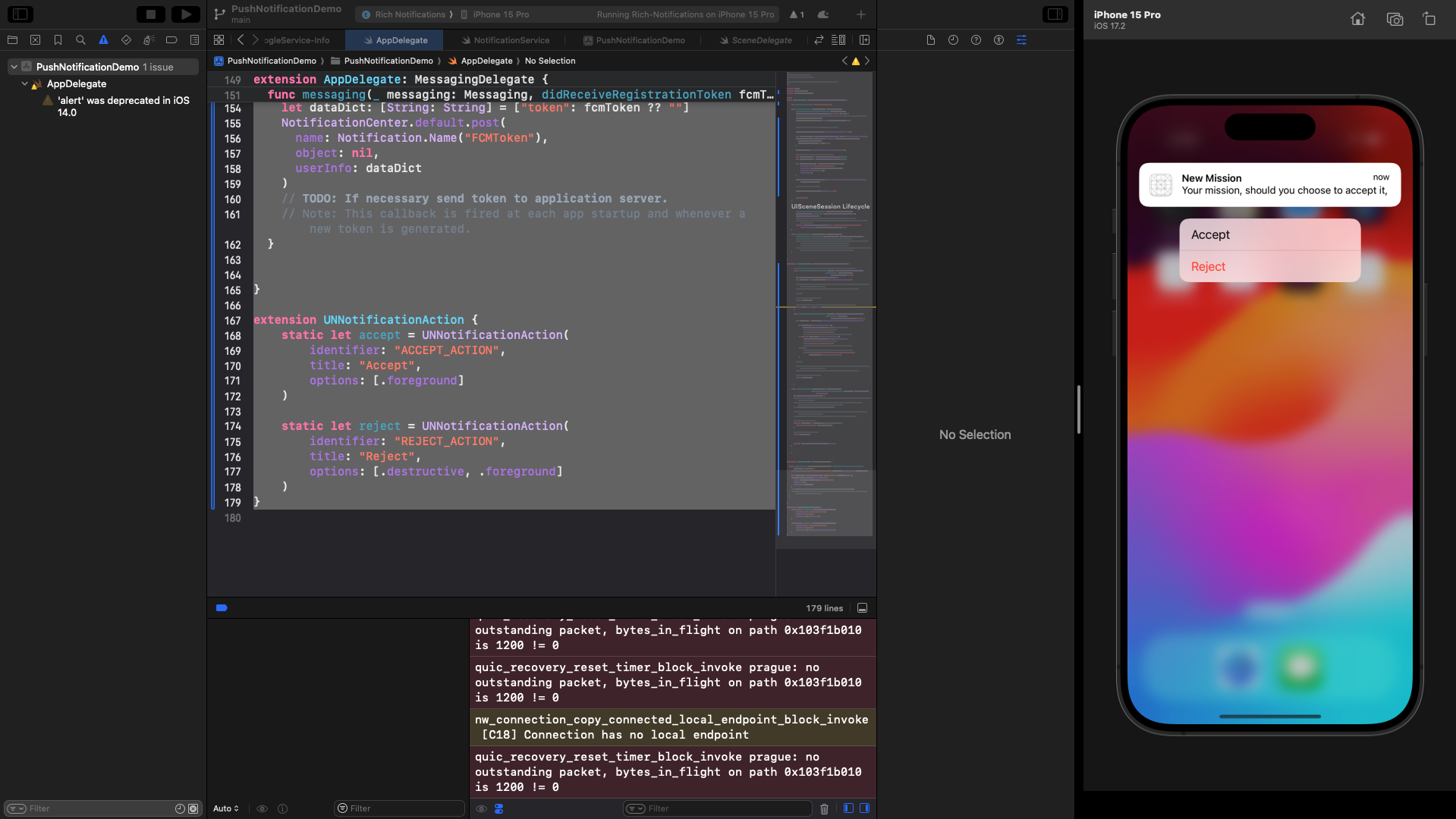The image size is (1456, 819).
Task: Open the Find navigator magnifier icon
Action: (x=80, y=40)
